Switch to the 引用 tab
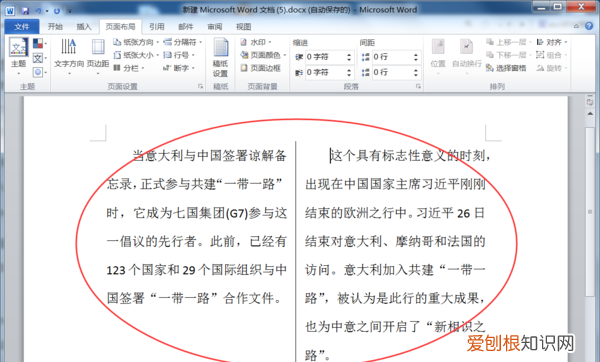Screen dimensions: 600x362 coord(157,26)
